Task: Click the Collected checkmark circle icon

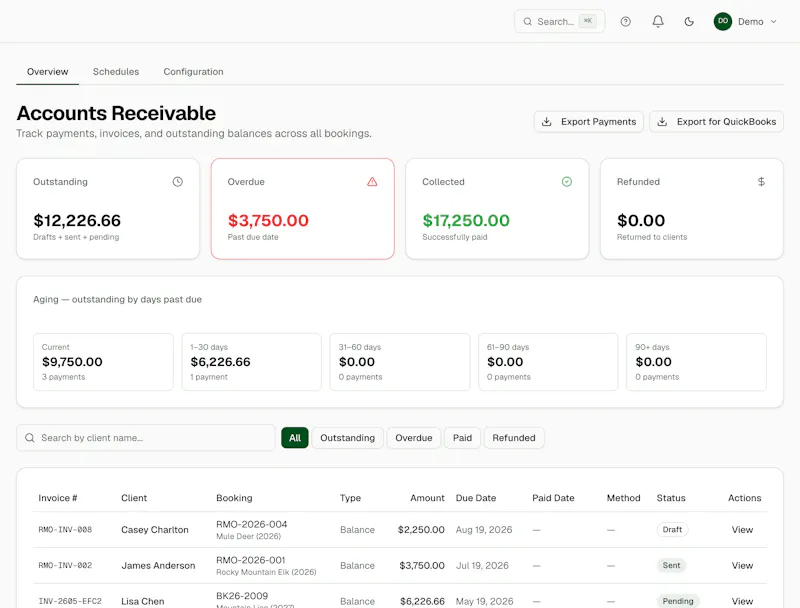Action: (567, 182)
